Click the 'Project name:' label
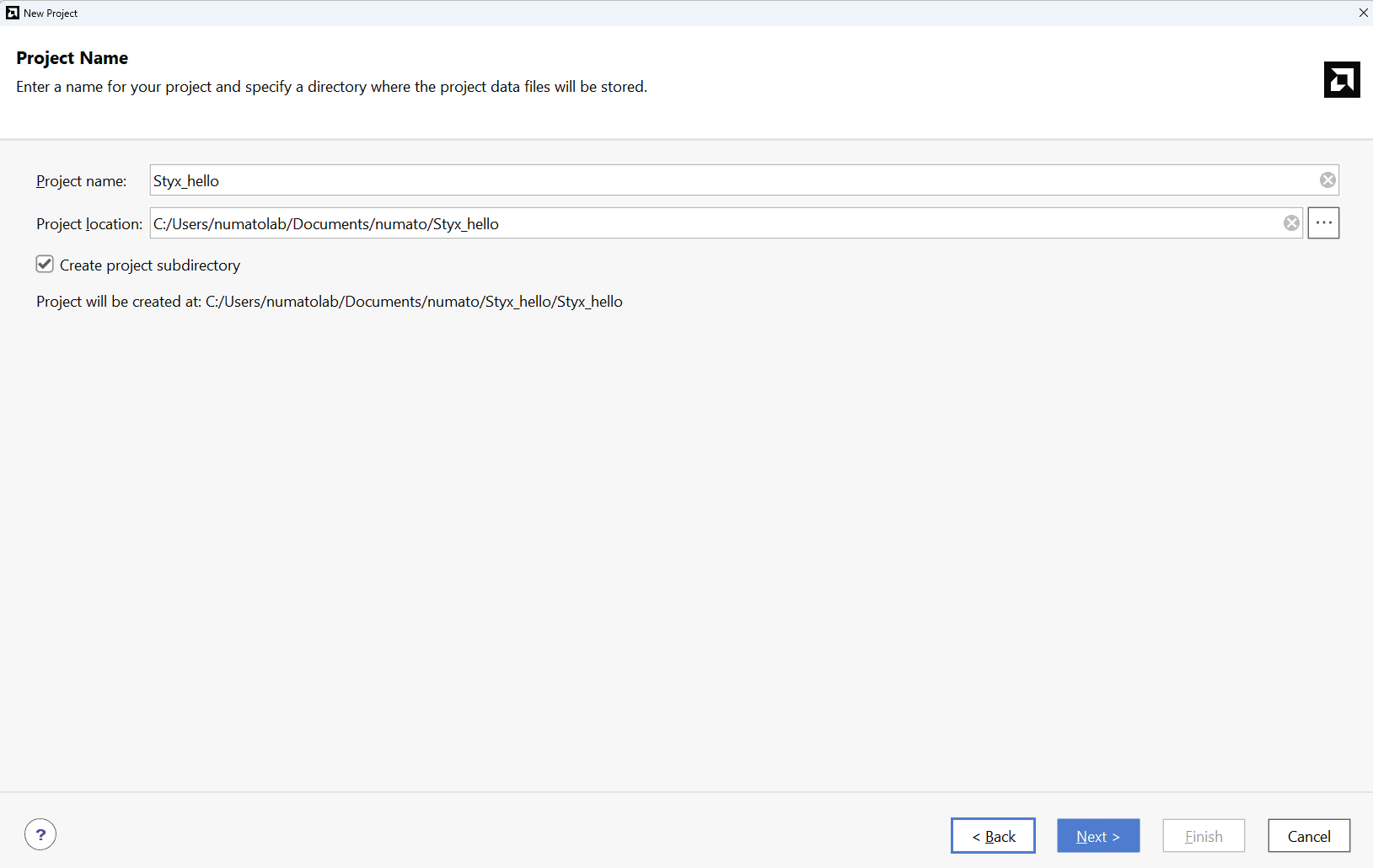 tap(81, 181)
